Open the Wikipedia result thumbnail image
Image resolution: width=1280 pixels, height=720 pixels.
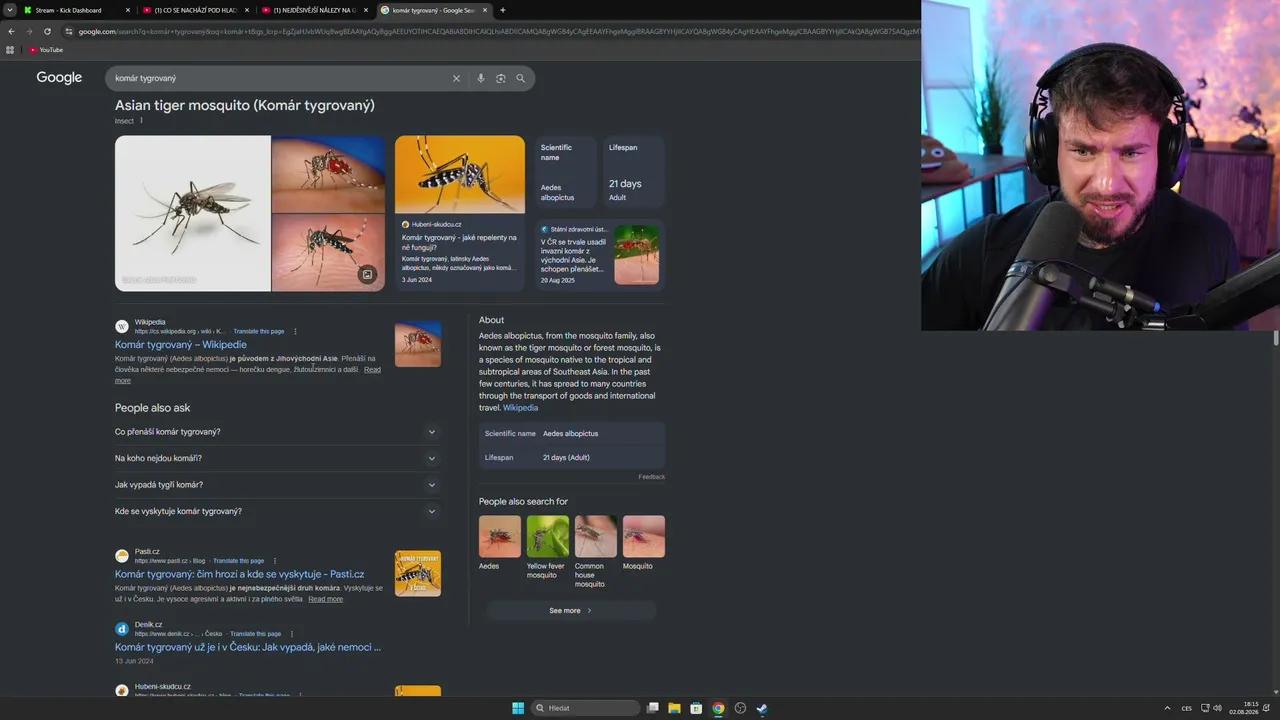[x=418, y=344]
